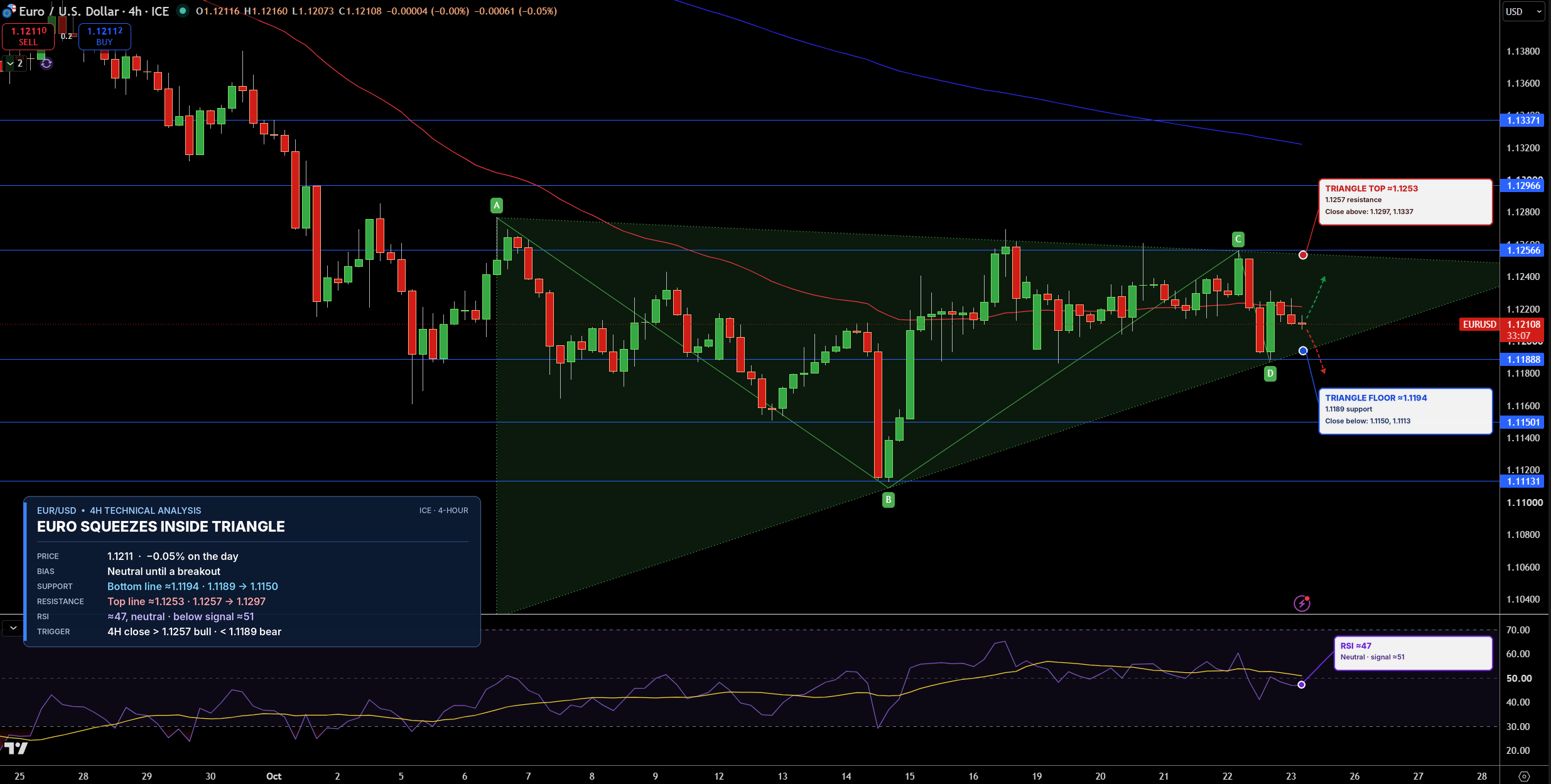Click the 1.11501 price line label
1551x784 pixels.
tap(1523, 422)
